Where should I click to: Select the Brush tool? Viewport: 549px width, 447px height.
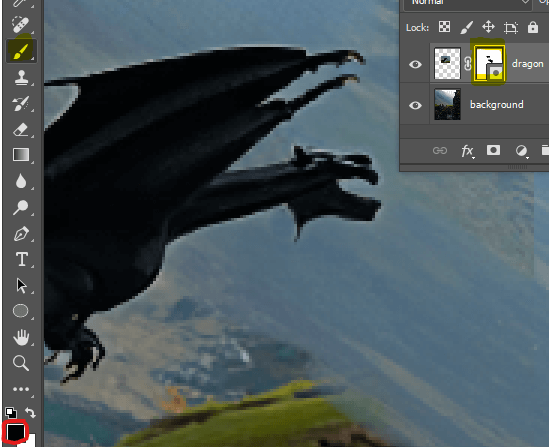coord(21,51)
